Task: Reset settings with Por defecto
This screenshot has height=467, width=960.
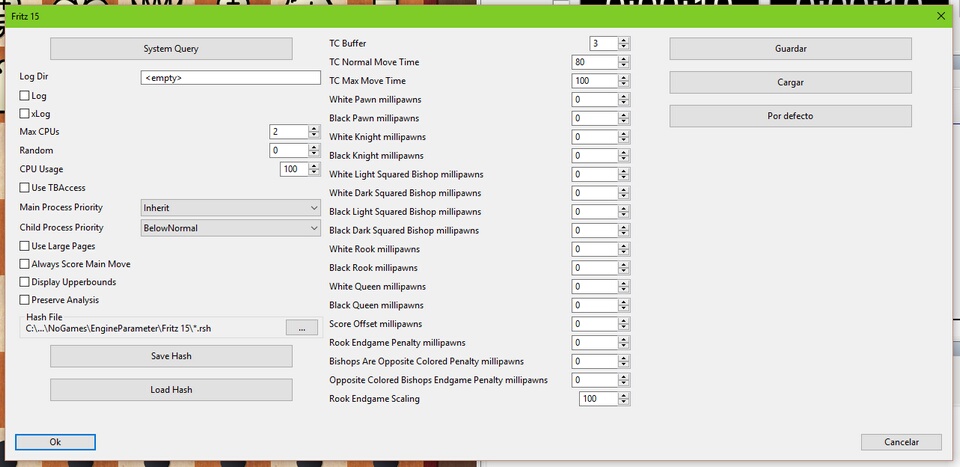Action: pos(790,116)
